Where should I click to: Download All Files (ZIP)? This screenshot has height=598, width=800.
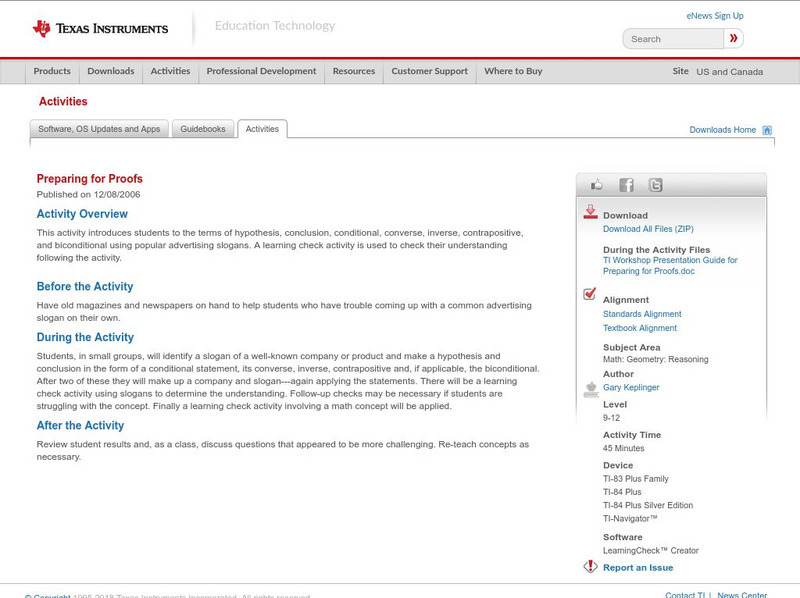click(x=648, y=229)
